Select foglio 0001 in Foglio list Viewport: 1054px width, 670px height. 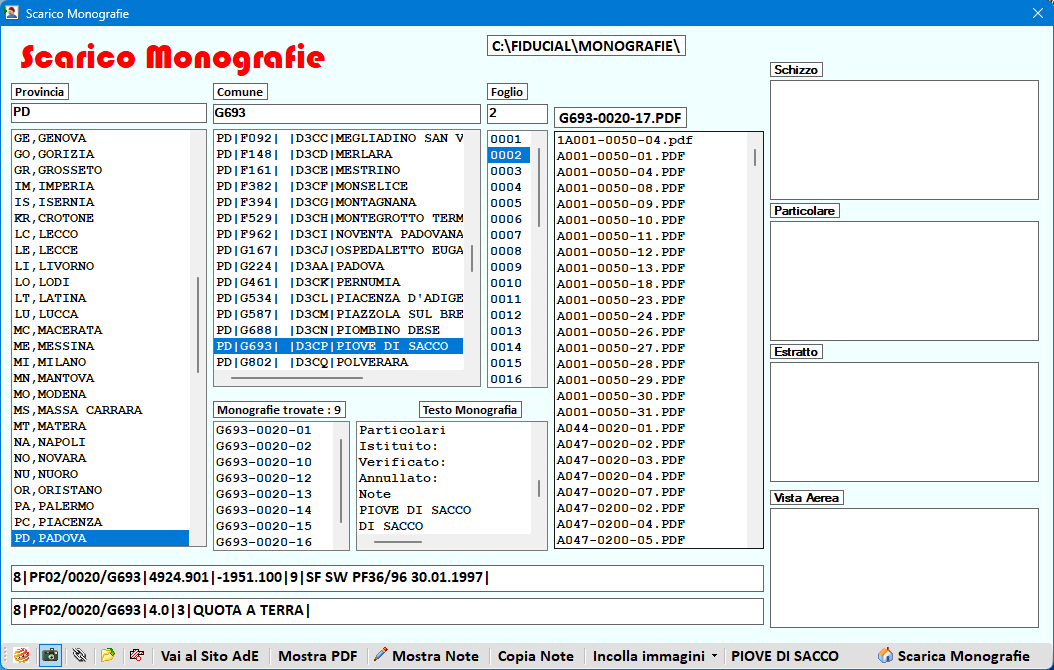pyautogui.click(x=509, y=139)
